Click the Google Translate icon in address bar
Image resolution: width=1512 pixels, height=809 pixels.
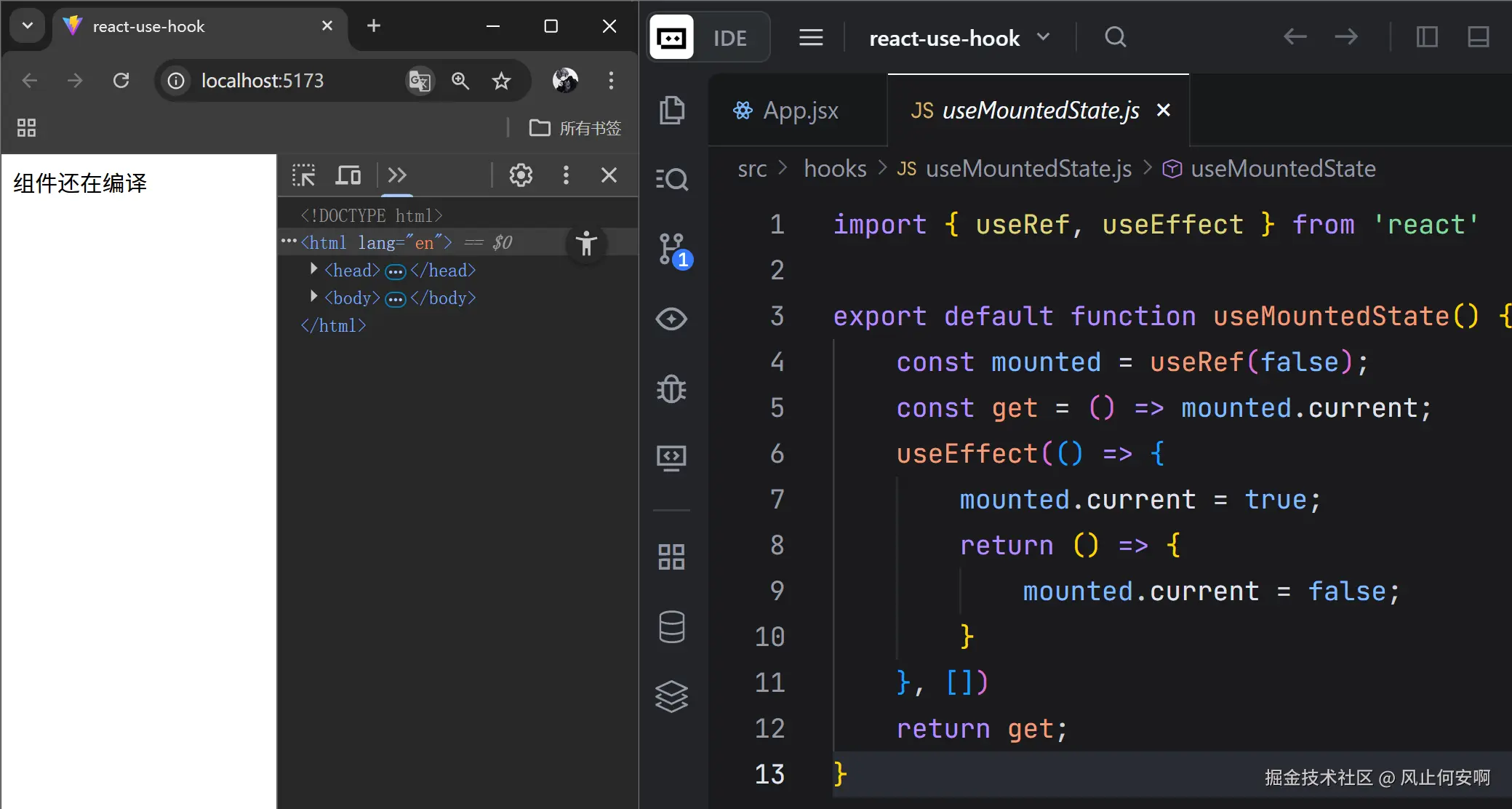click(x=420, y=81)
